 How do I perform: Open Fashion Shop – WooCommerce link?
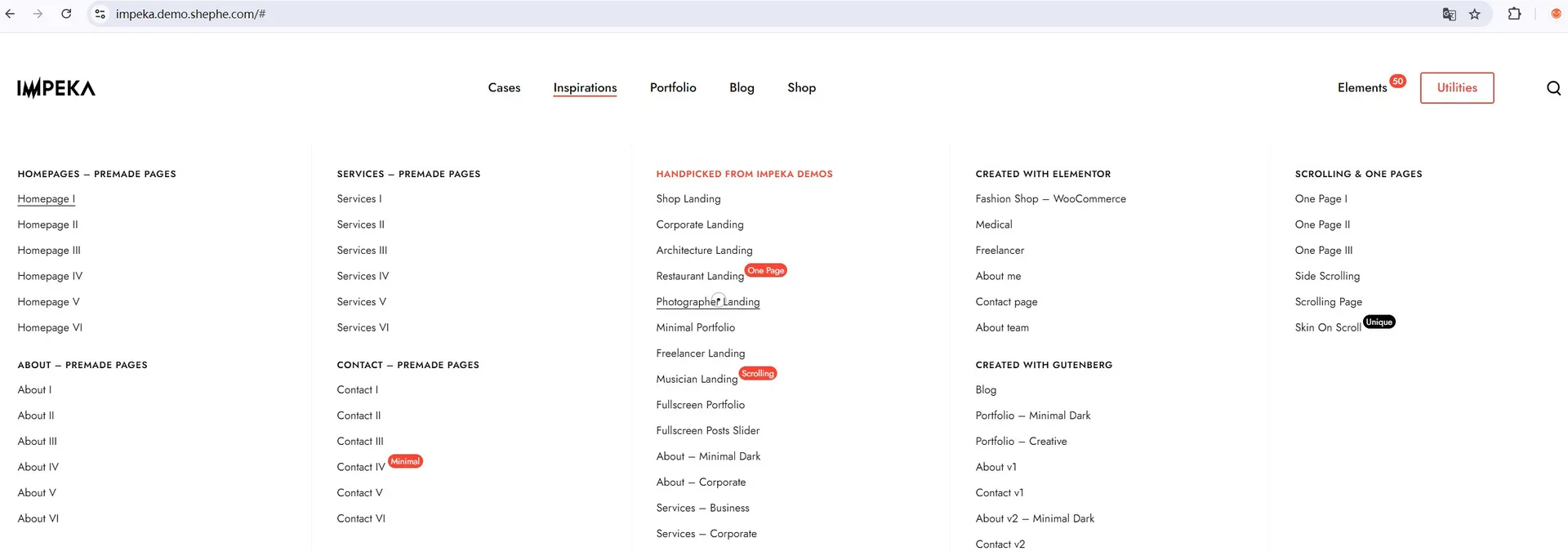click(x=1050, y=199)
